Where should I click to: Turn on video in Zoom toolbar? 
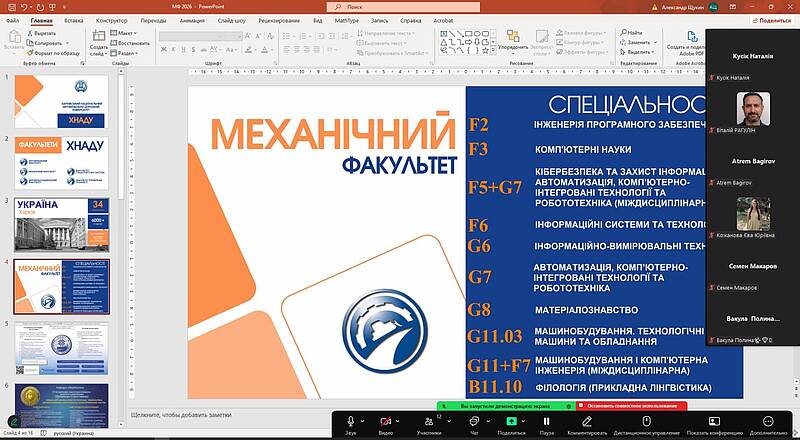[x=386, y=421]
